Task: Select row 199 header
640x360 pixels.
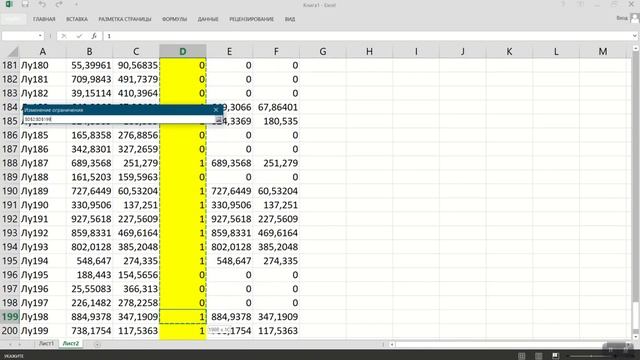Action: 9,317
